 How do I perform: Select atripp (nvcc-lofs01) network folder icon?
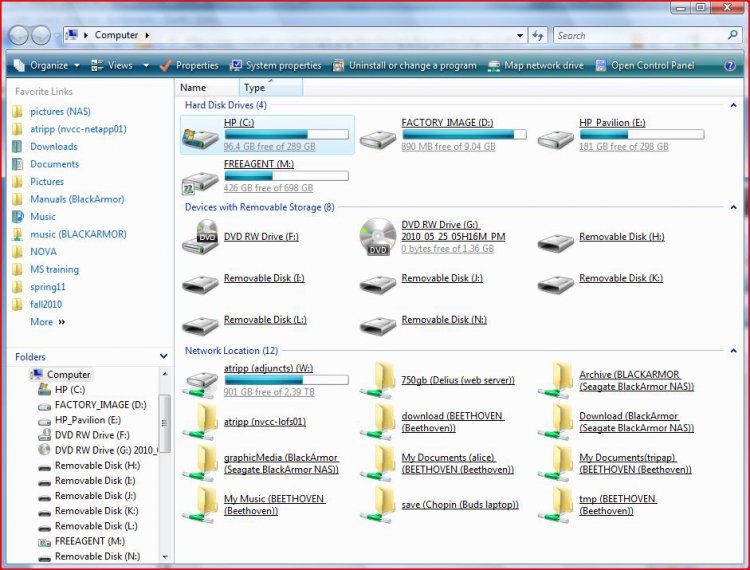tap(200, 422)
